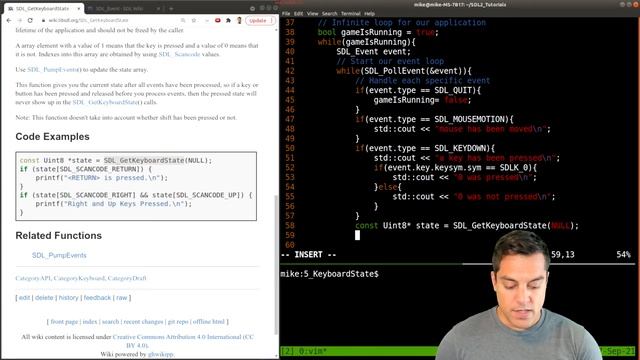
Task: Open SDL_PumpEvents under Related Functions
Action: coord(59,255)
